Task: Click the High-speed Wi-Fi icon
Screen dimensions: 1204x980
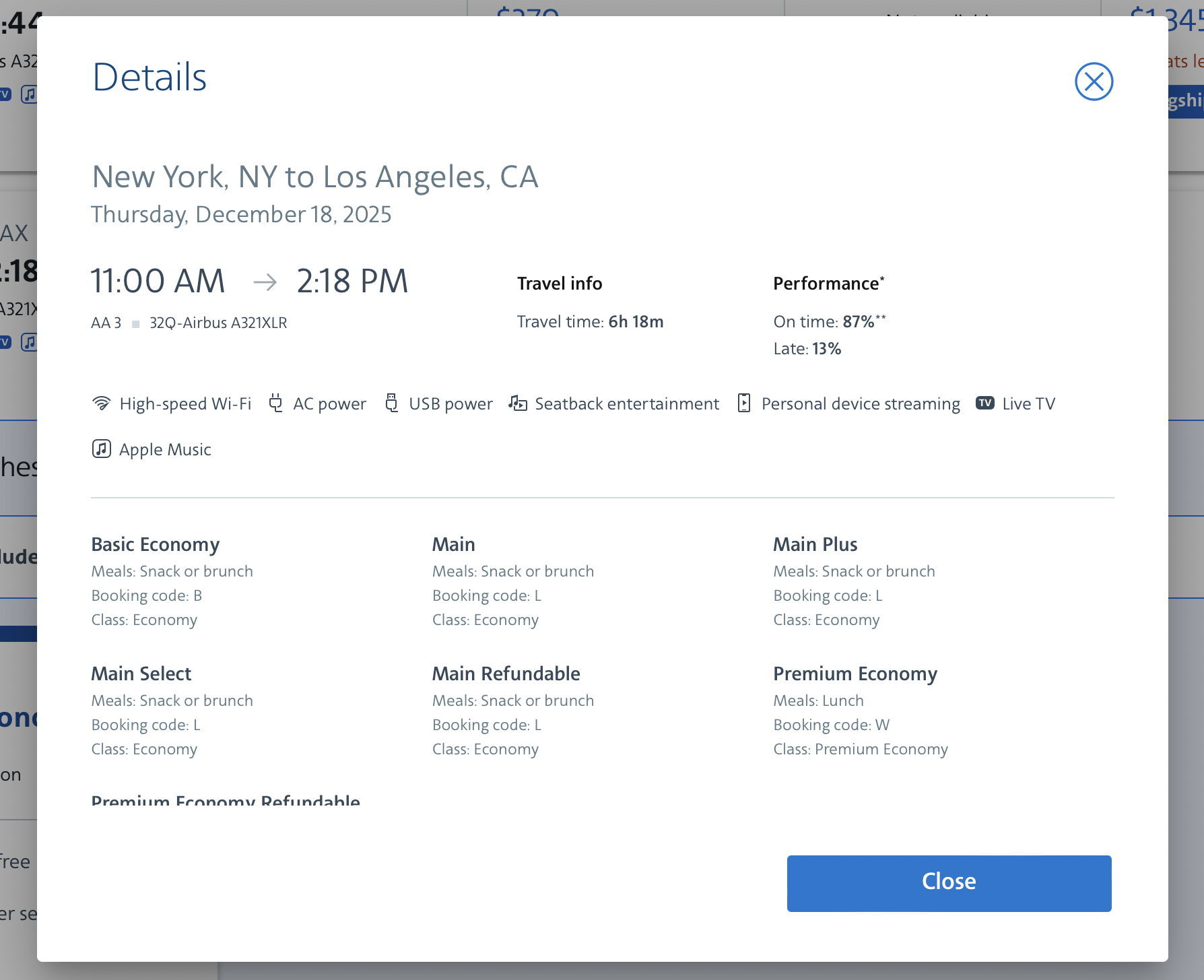Action: tap(101, 403)
